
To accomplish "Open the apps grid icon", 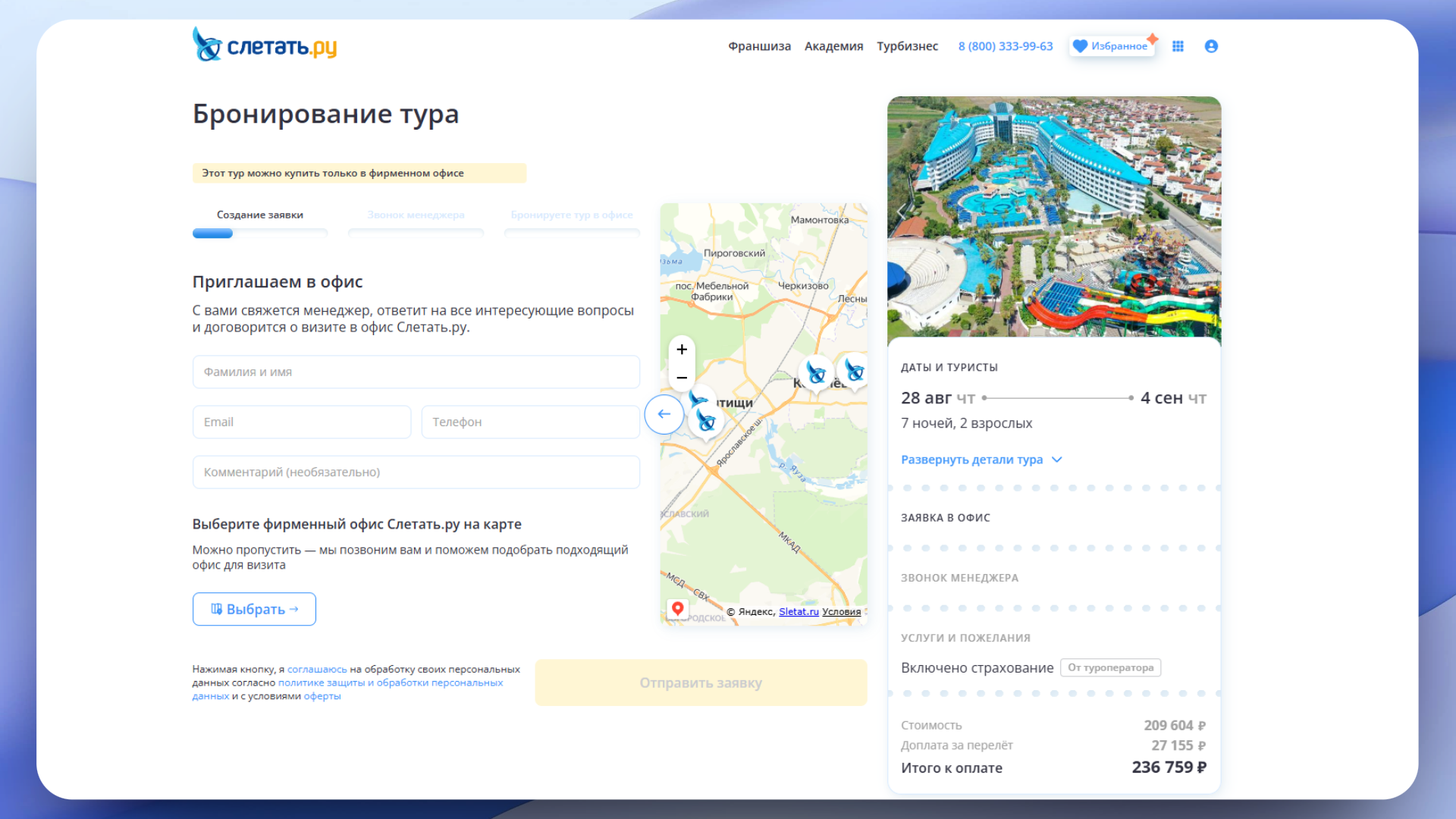I will tap(1178, 46).
